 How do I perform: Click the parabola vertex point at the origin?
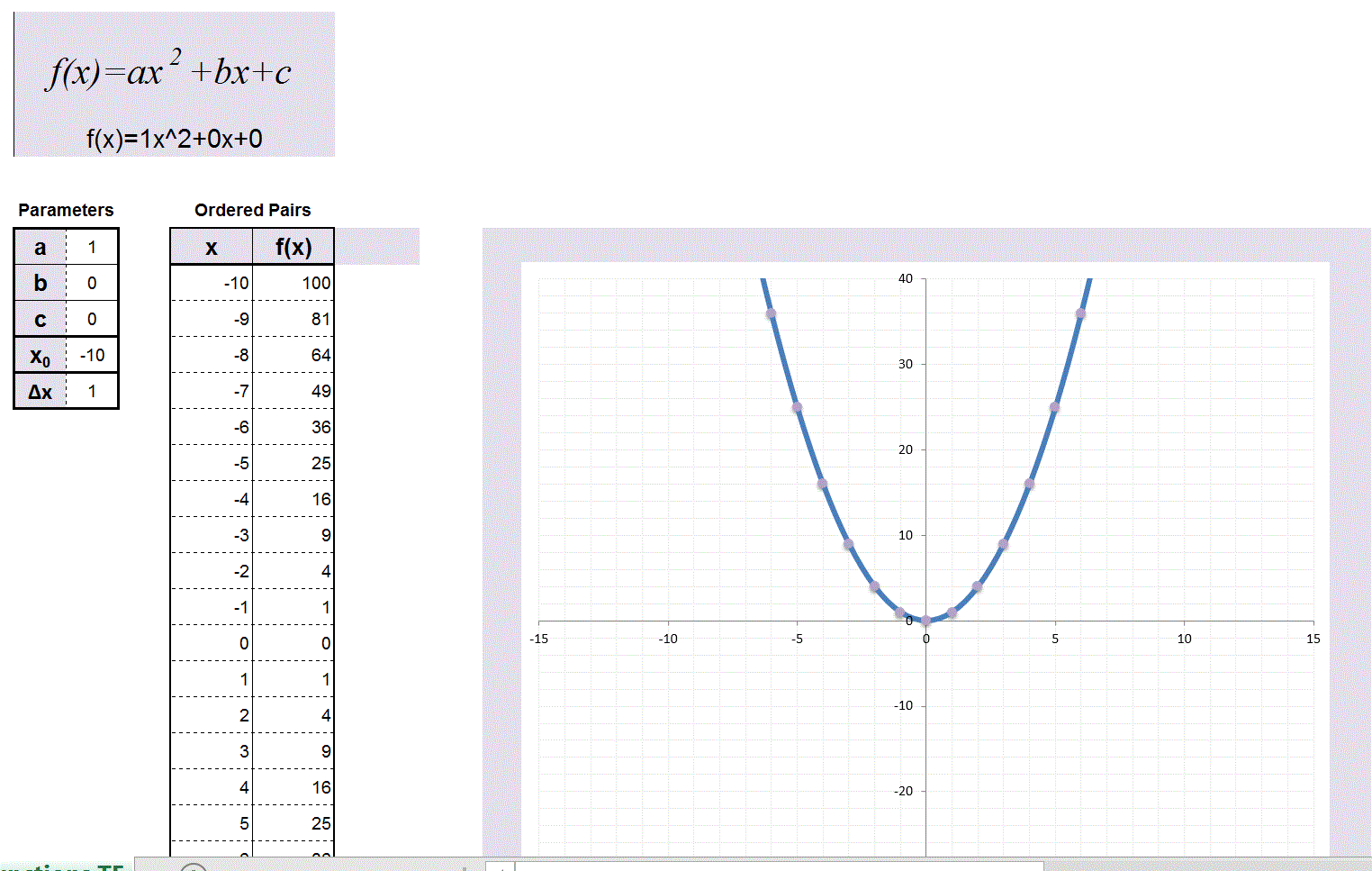pos(925,621)
